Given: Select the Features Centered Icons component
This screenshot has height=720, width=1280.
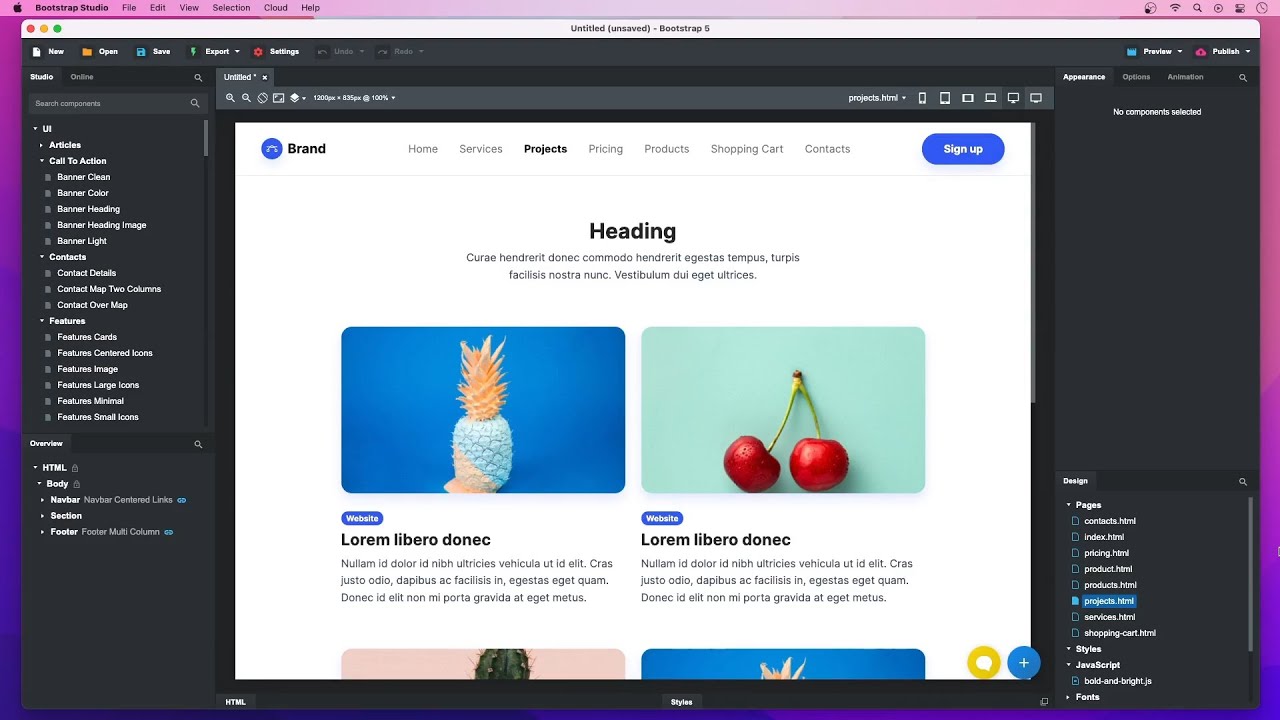Looking at the screenshot, I should point(105,353).
